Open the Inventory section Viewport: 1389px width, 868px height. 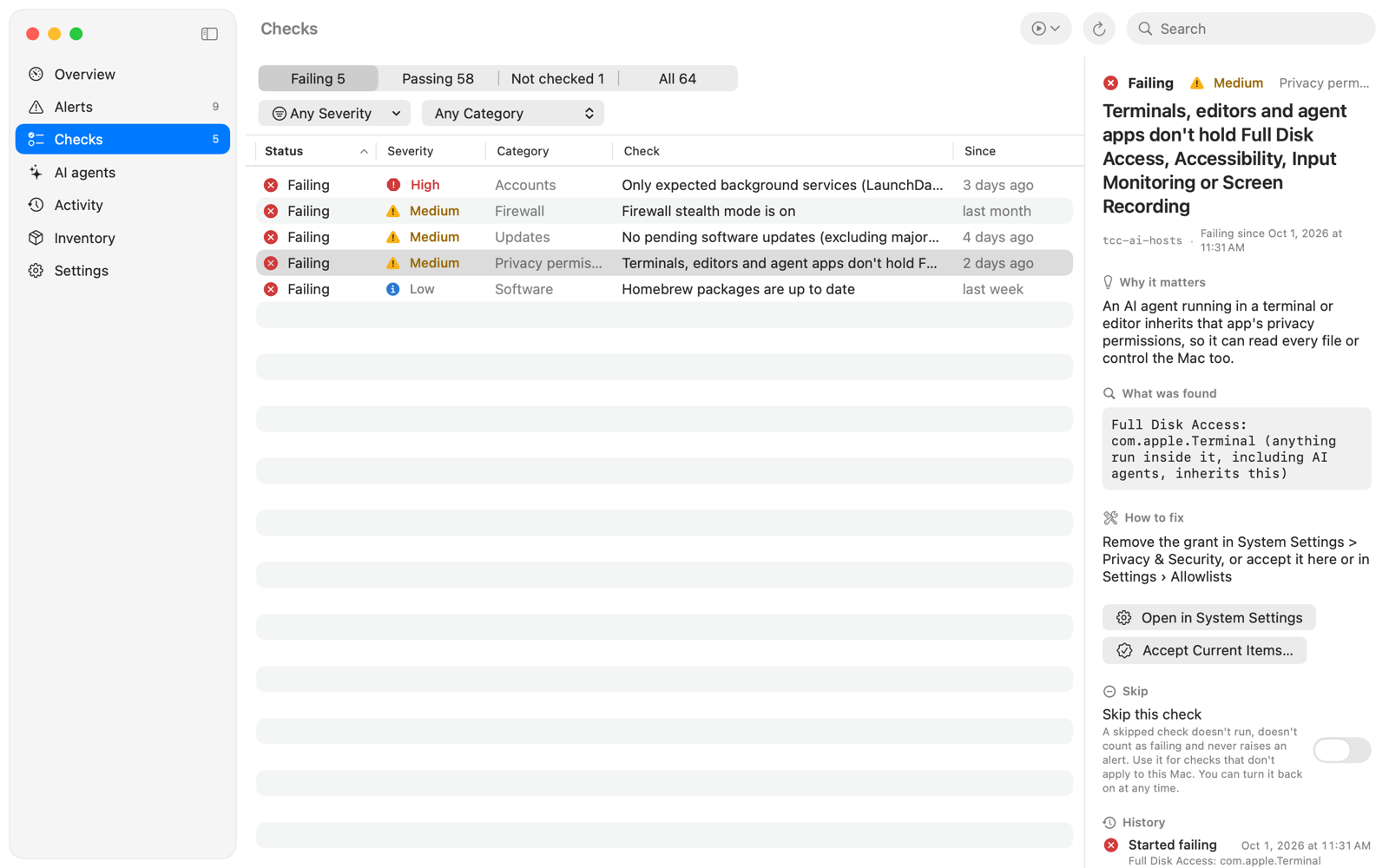(122, 238)
